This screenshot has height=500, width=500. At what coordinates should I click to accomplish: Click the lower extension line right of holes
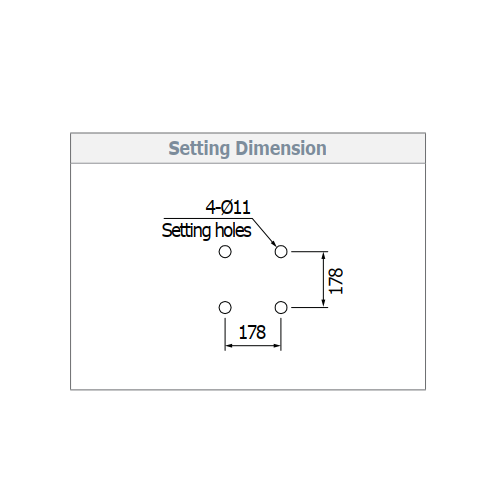[310, 307]
